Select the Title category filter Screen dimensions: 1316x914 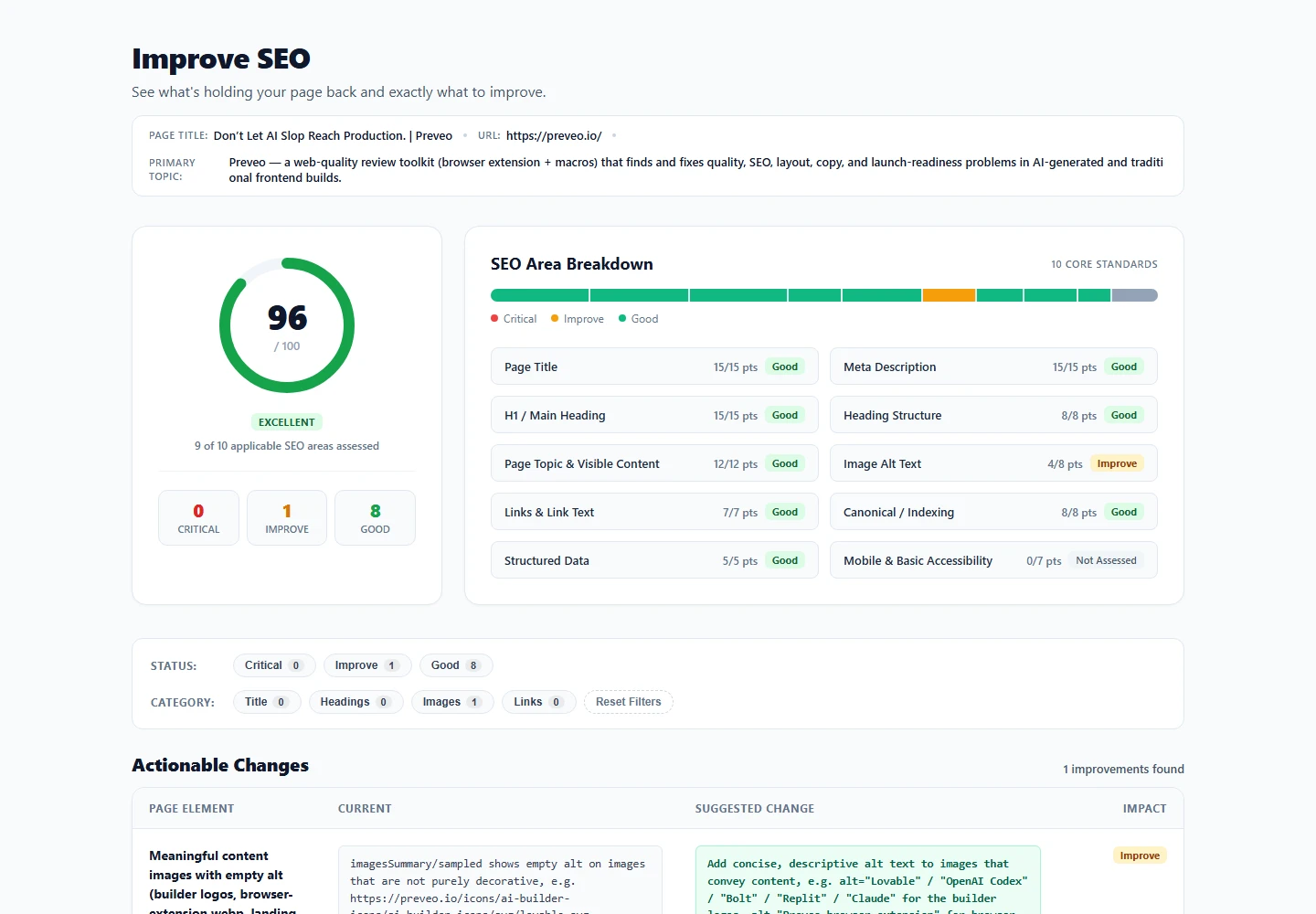pyautogui.click(x=267, y=702)
